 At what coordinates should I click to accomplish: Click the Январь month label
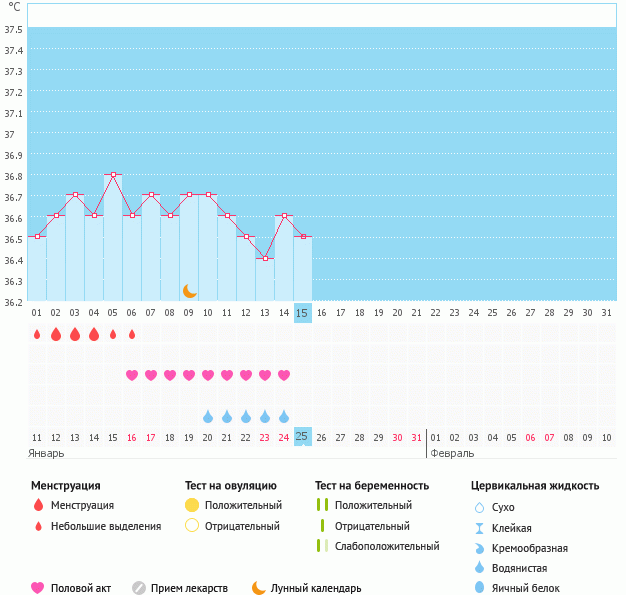(x=46, y=453)
